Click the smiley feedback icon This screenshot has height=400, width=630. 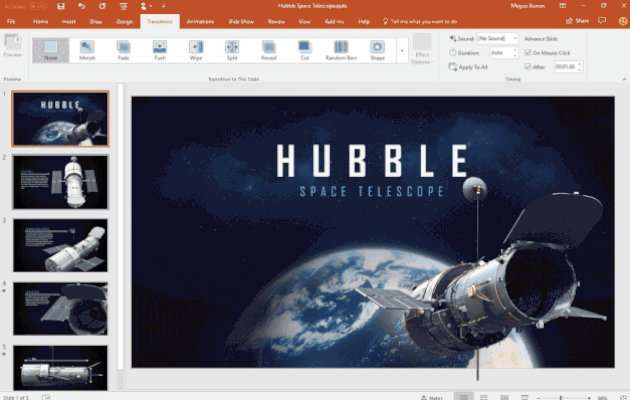623,21
